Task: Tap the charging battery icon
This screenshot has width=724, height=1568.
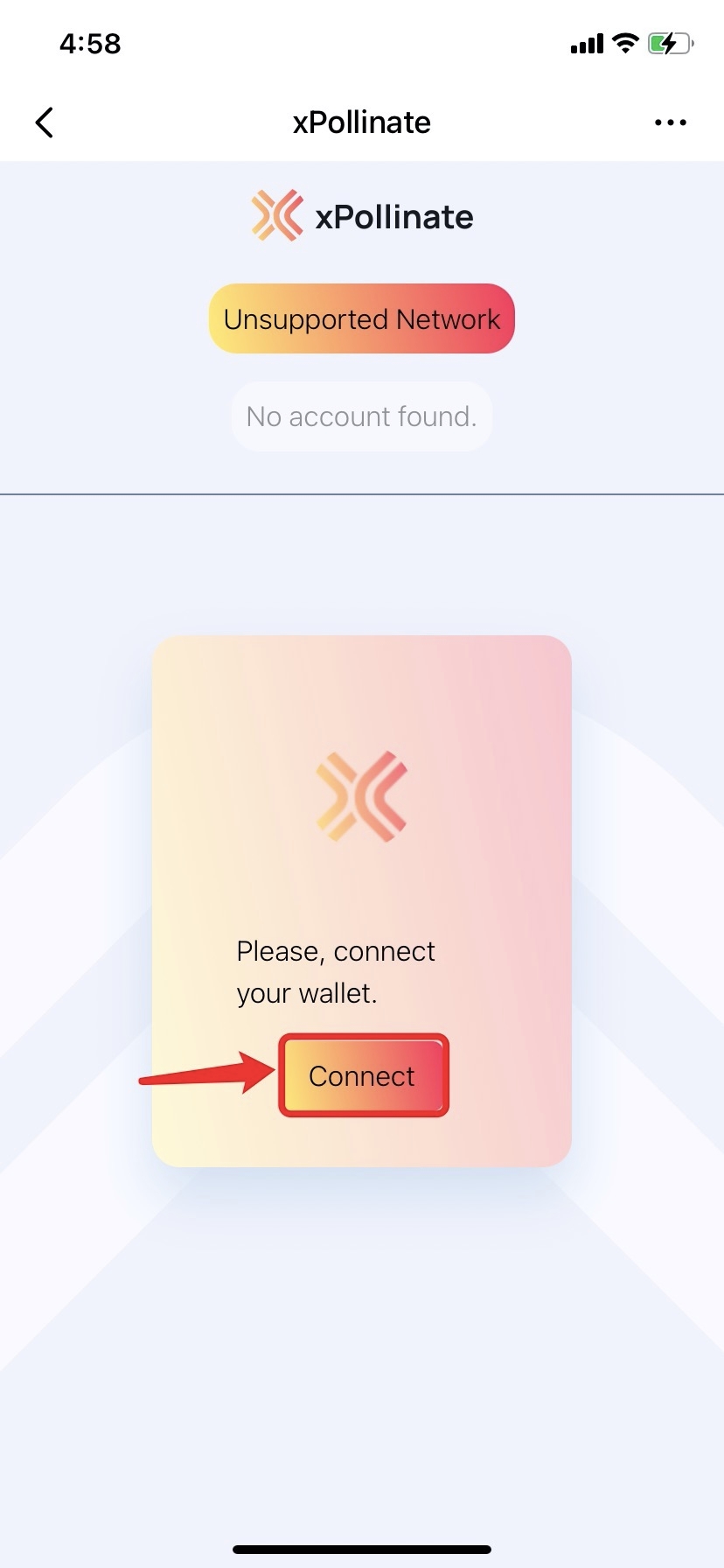Action: tap(671, 43)
